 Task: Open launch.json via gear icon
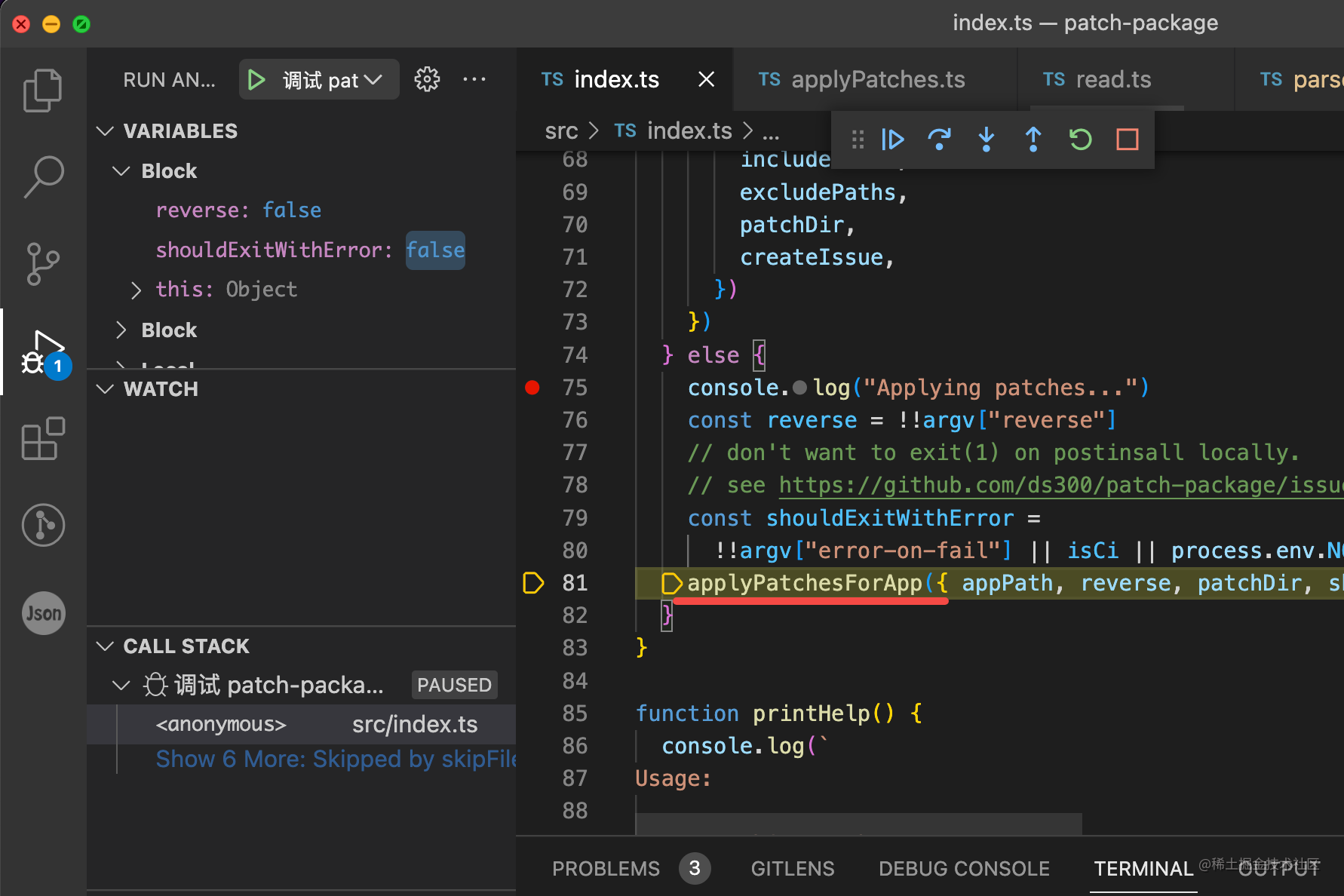point(427,79)
